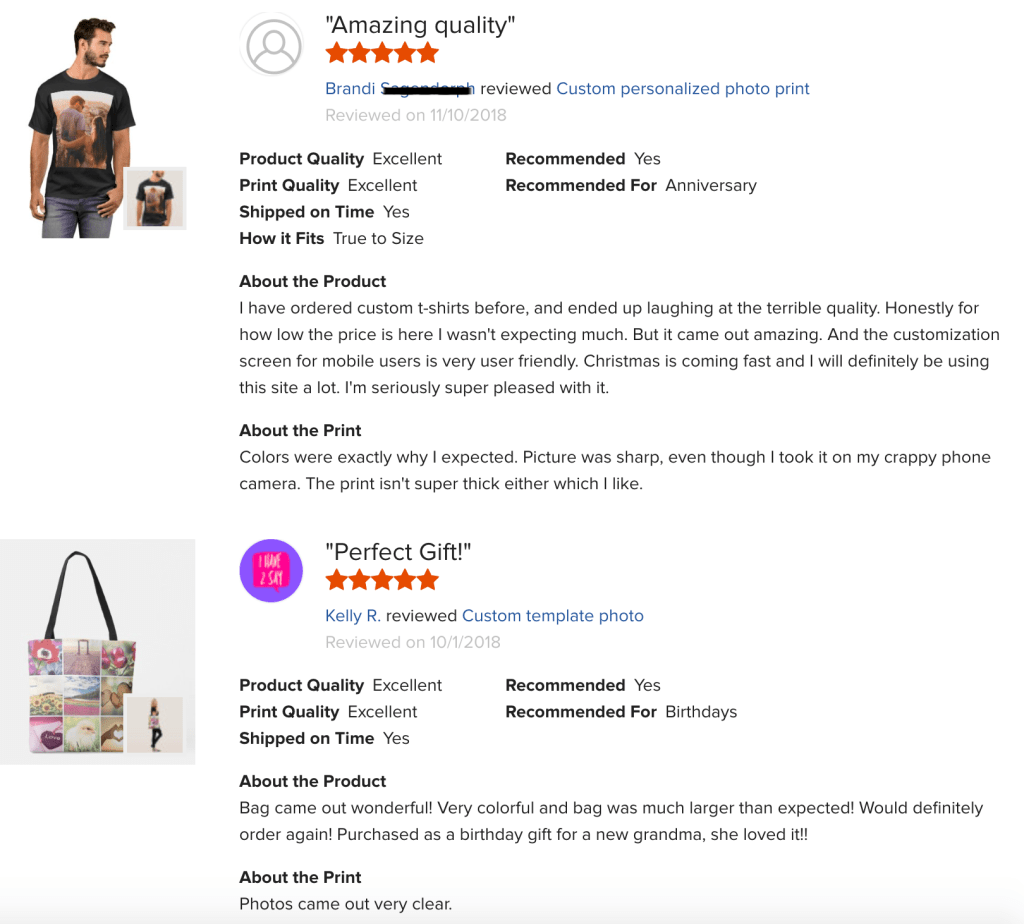This screenshot has height=924, width=1024.
Task: Click "Reviewed on 10/1/2018" date text
Action: click(x=413, y=642)
